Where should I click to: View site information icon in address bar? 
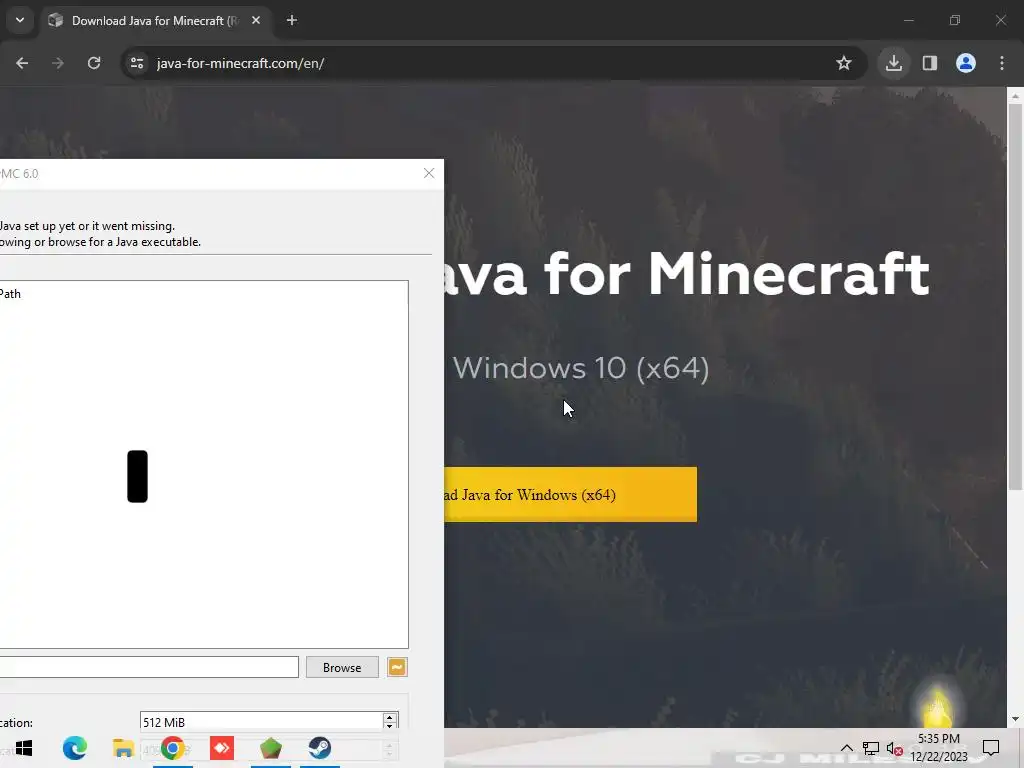click(137, 63)
